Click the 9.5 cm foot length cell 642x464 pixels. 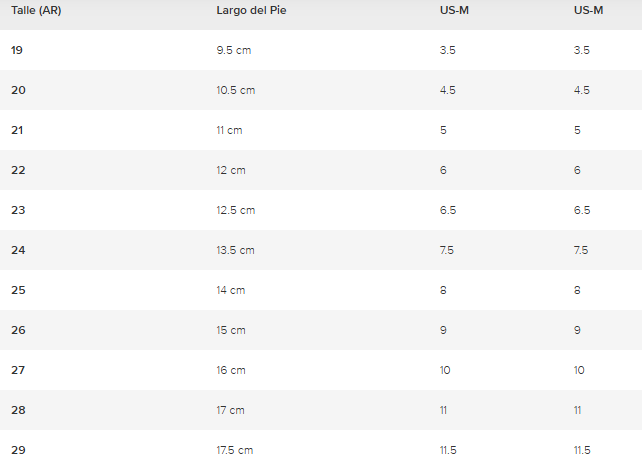click(x=234, y=50)
